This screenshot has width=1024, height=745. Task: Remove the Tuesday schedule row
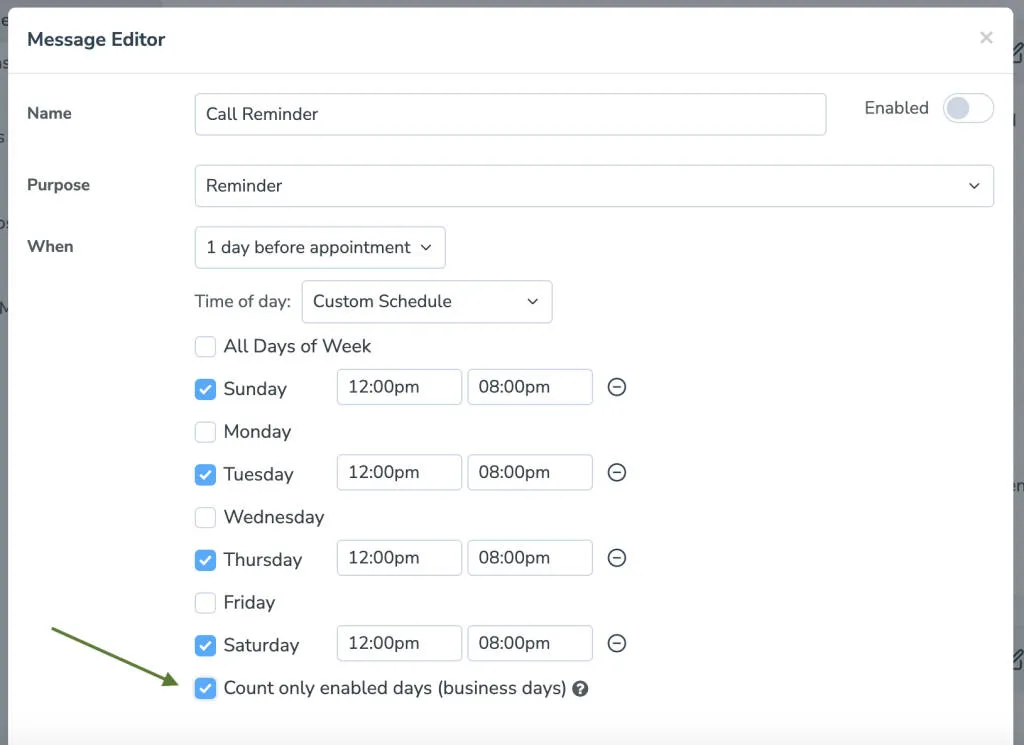(x=617, y=472)
